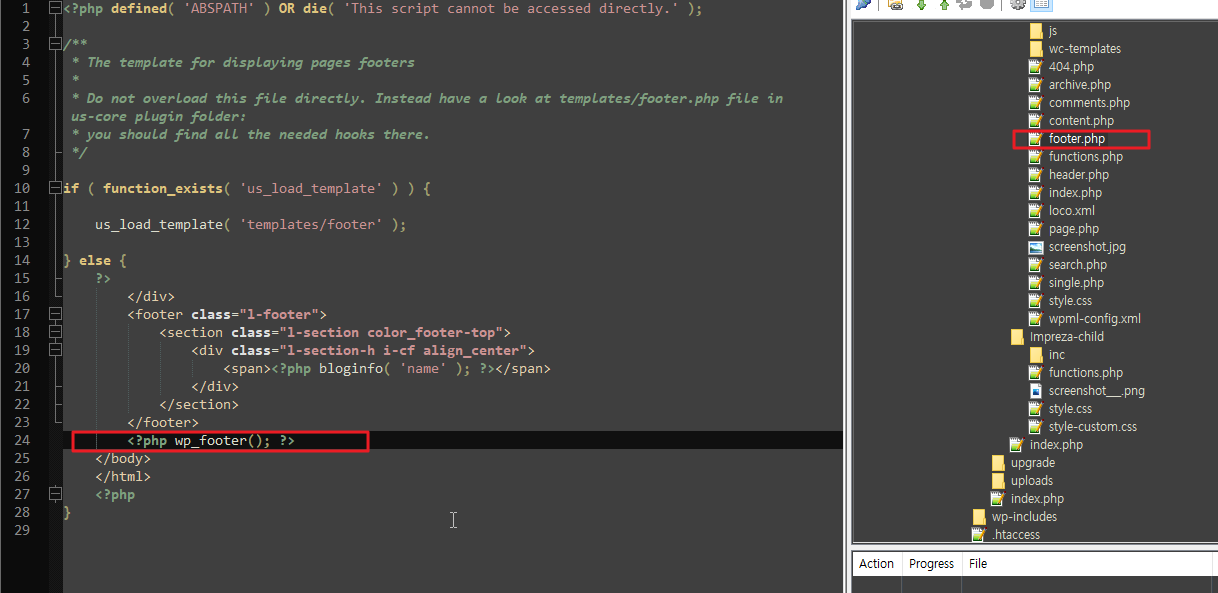Click the wc-templates folder icon
1218x593 pixels.
point(1036,48)
